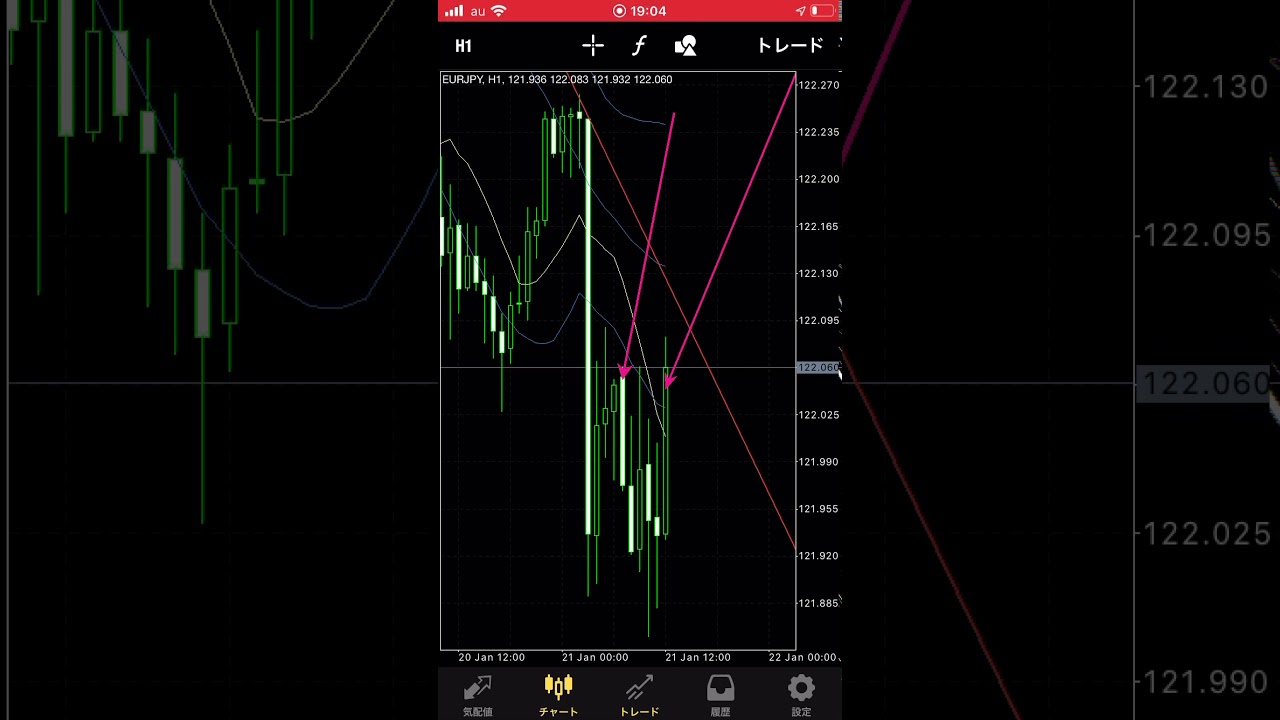Open the 履歴 history tab
This screenshot has width=1280, height=720.
720,695
